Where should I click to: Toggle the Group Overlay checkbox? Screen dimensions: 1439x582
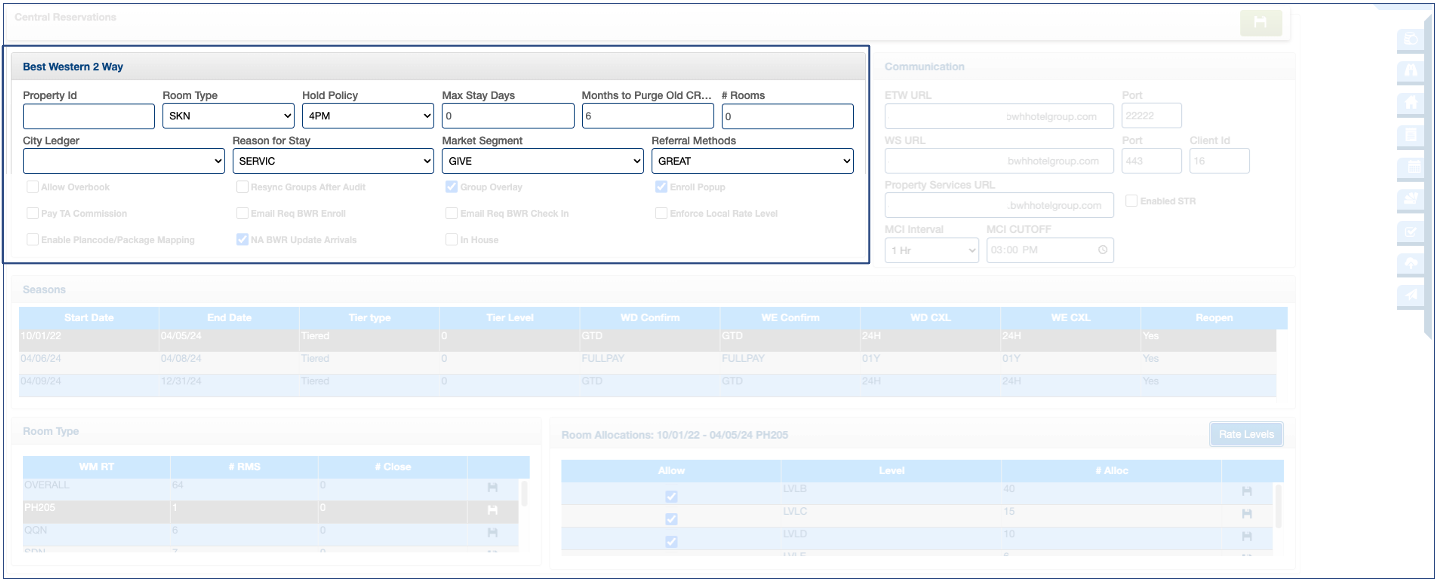click(x=453, y=187)
